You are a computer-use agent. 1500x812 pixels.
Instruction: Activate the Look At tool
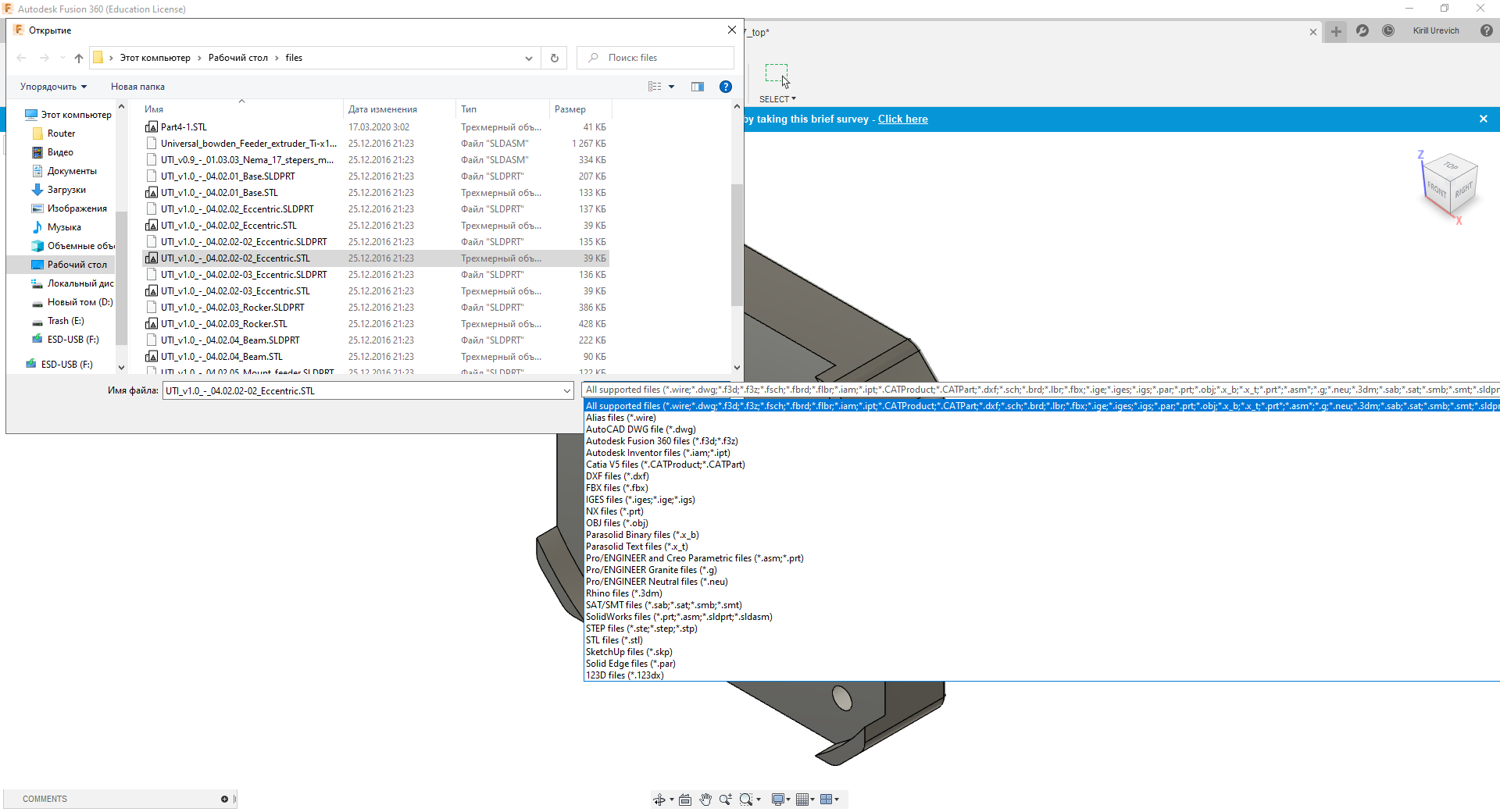(685, 800)
